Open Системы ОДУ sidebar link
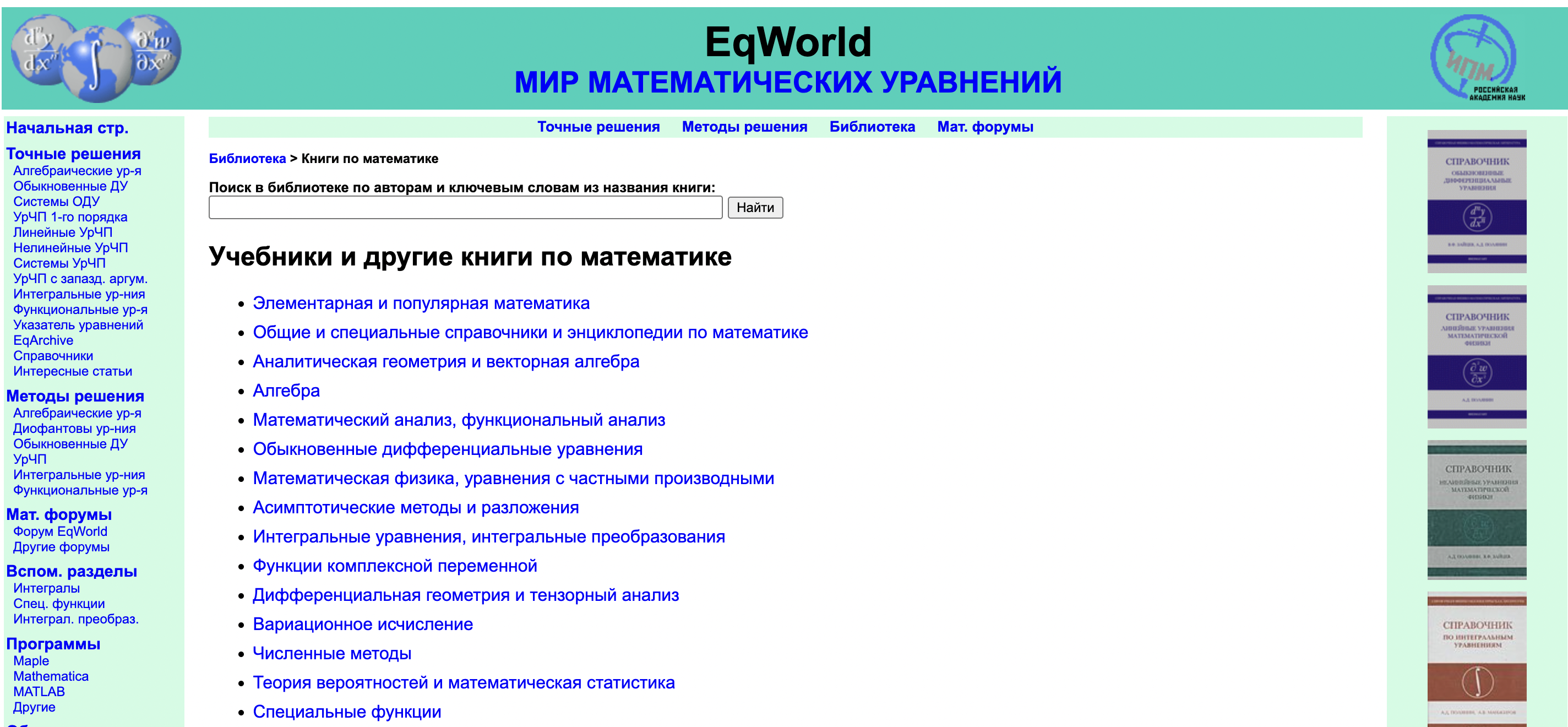The width and height of the screenshot is (1568, 727). [57, 202]
